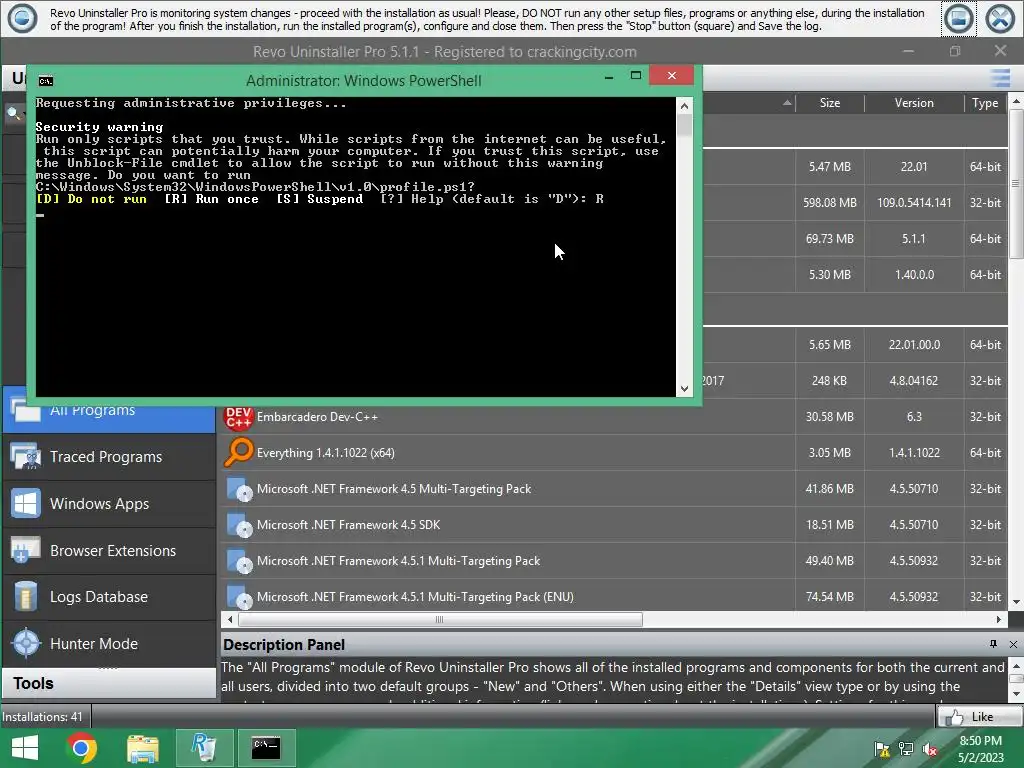Click program list scroll up arrow

tap(1016, 101)
